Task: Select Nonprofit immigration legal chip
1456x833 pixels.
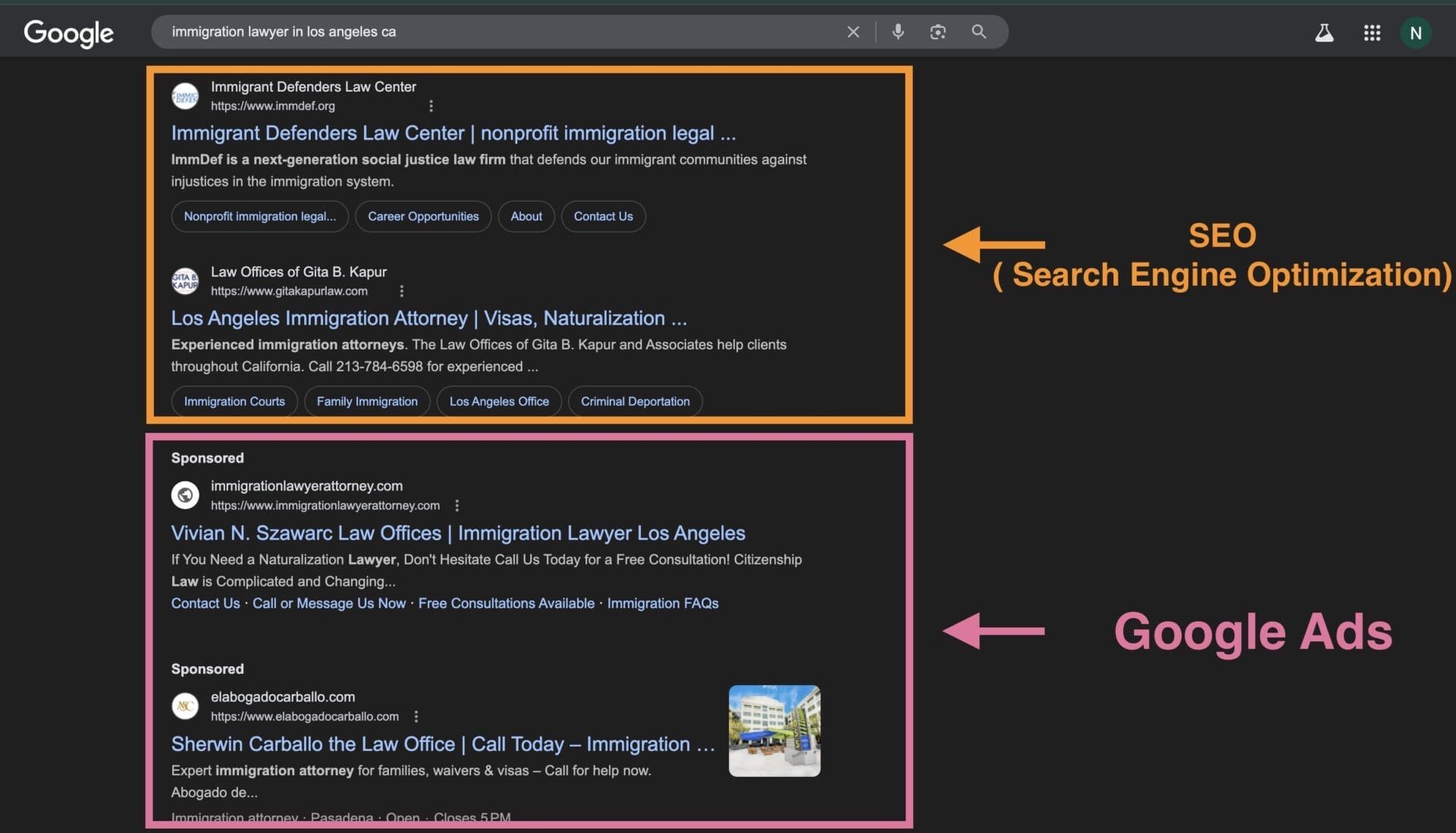Action: coord(260,217)
